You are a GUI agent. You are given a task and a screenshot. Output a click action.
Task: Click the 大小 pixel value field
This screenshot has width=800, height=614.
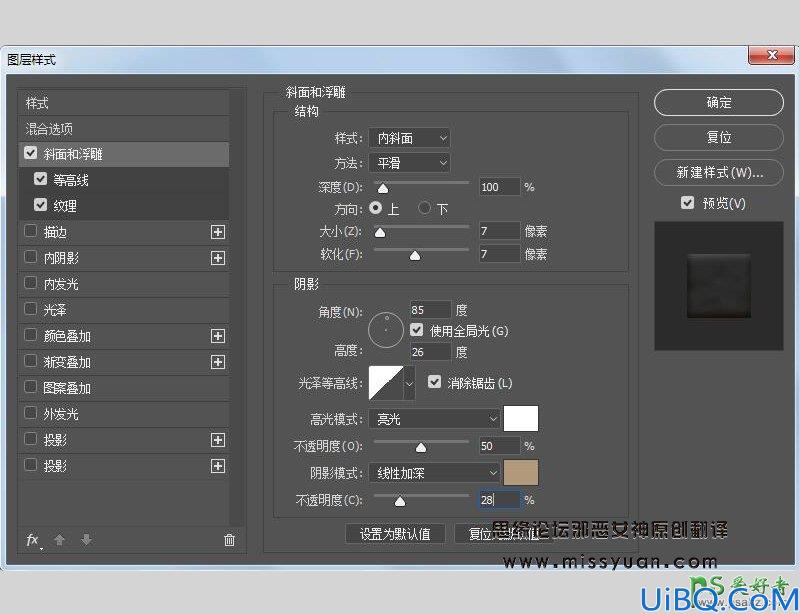(499, 231)
